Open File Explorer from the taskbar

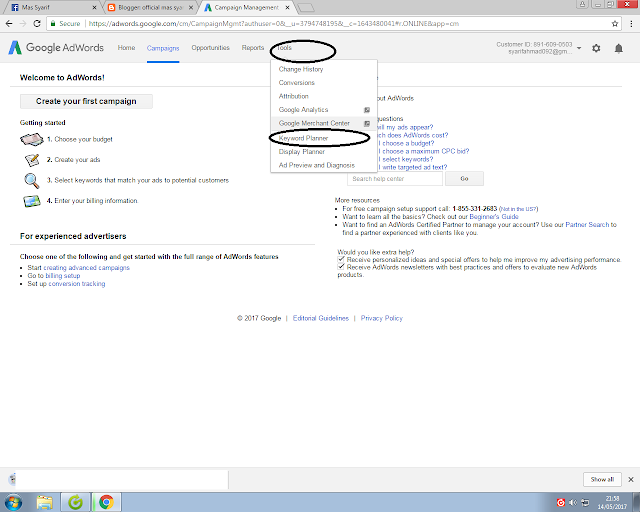pos(44,502)
